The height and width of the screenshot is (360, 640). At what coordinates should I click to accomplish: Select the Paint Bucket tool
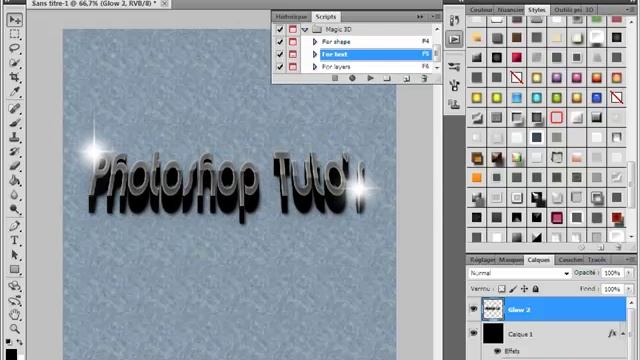(x=15, y=180)
